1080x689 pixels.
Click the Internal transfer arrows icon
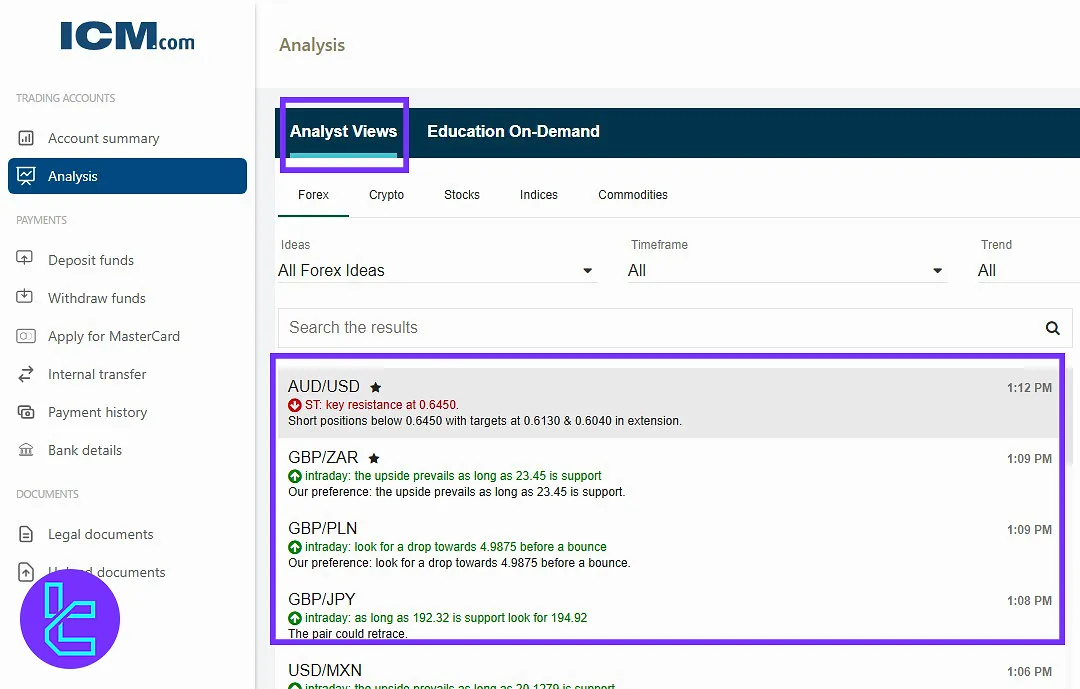click(26, 374)
